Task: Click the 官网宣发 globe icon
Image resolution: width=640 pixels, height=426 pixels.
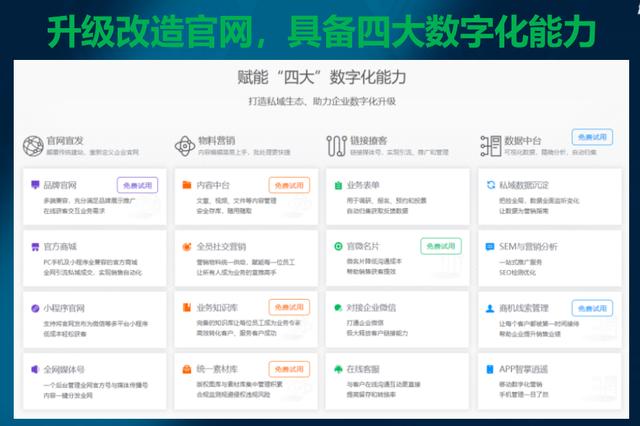Action: tap(32, 146)
